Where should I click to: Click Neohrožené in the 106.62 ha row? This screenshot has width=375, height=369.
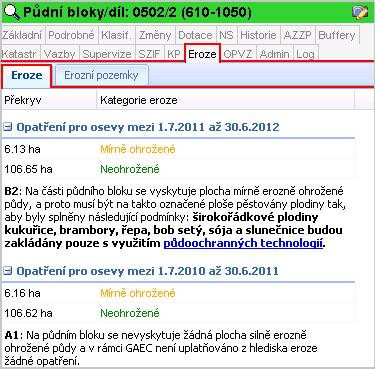click(x=130, y=313)
